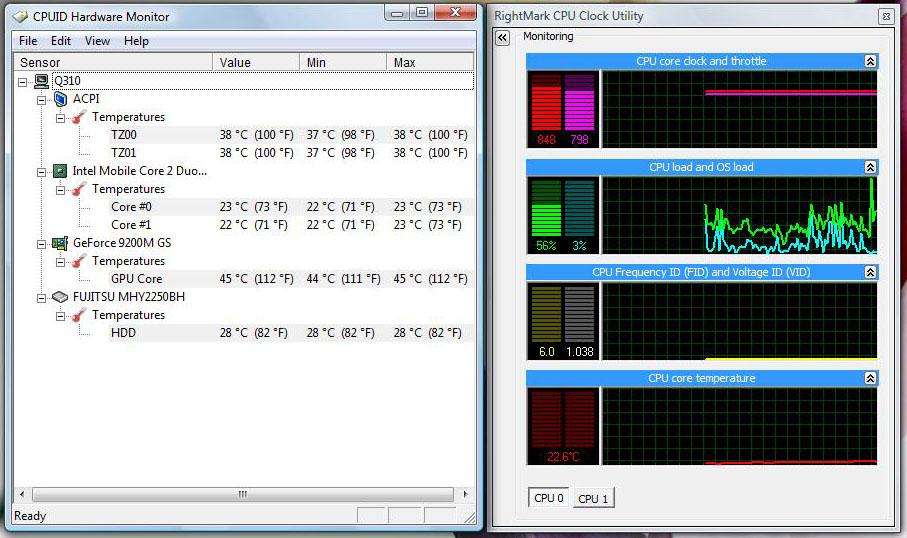Click the CPU load and OS load graph
Screen dimensions: 907x538
[x=739, y=215]
